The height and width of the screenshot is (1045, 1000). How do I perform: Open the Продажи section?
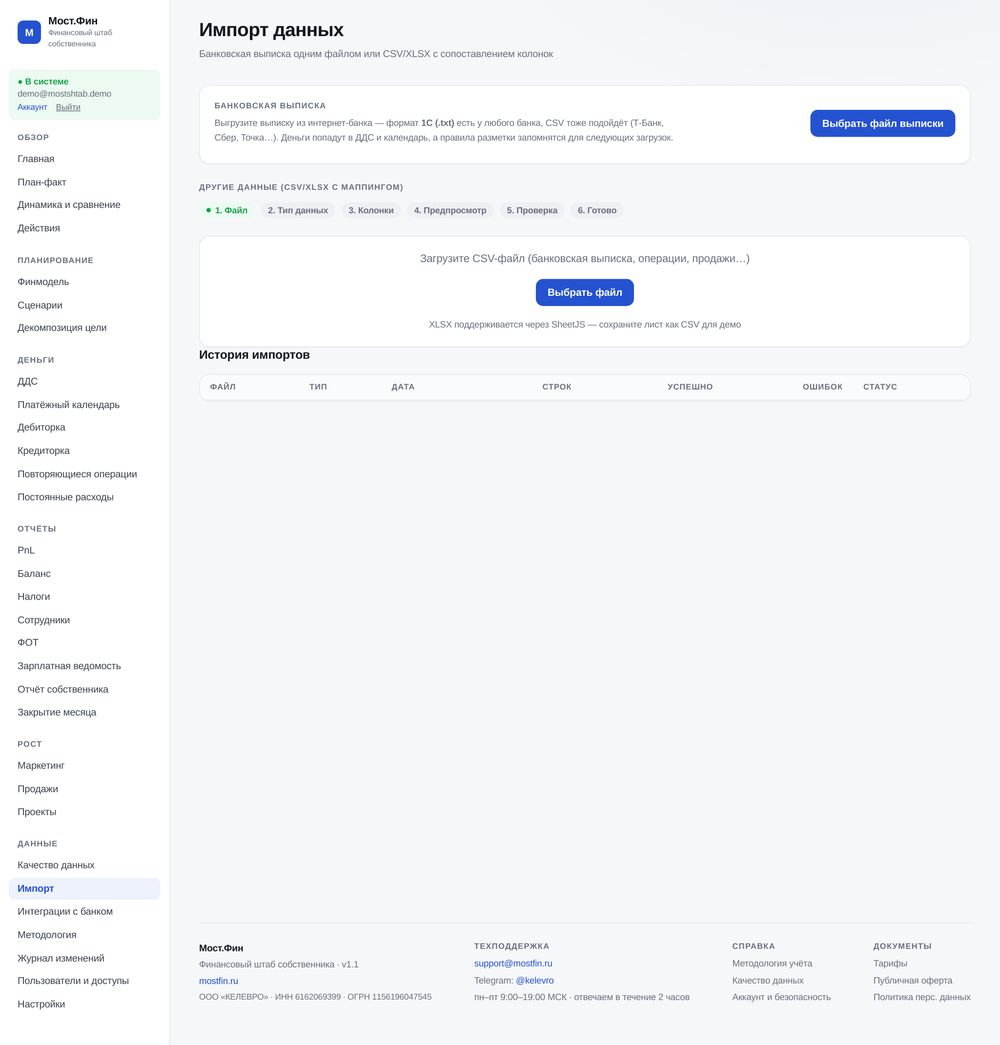tap(85, 789)
